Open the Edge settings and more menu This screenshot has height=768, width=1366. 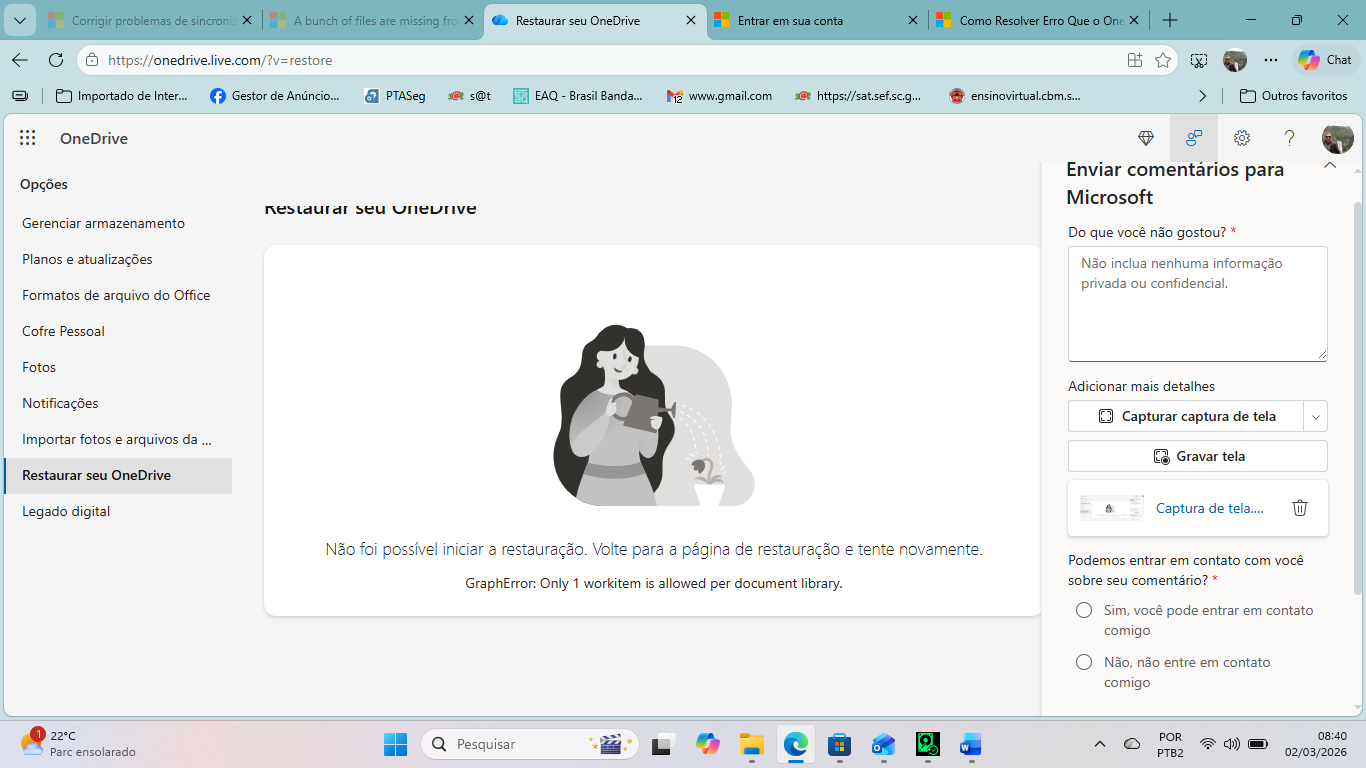(1271, 60)
